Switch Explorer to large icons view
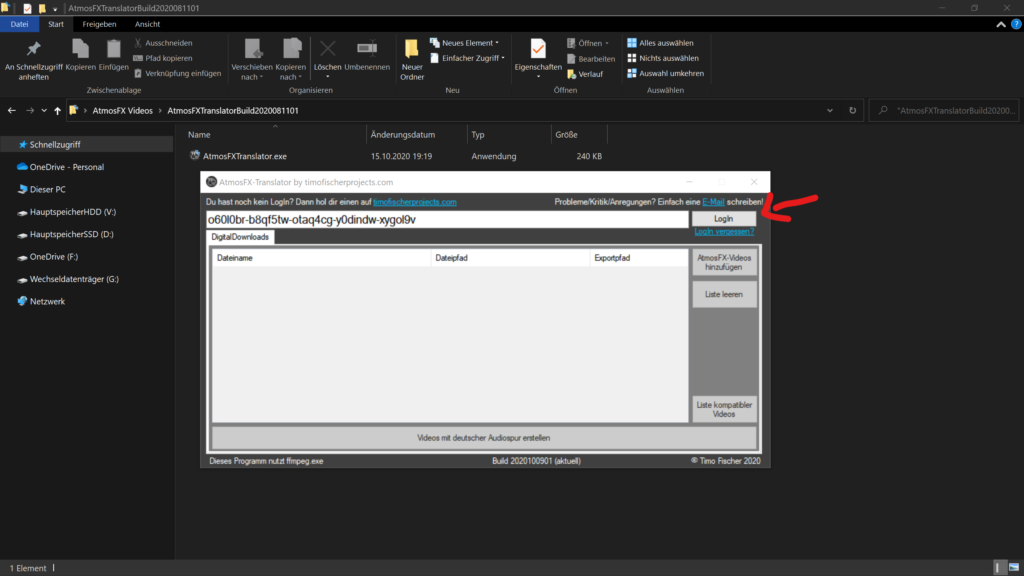 click(1014, 568)
